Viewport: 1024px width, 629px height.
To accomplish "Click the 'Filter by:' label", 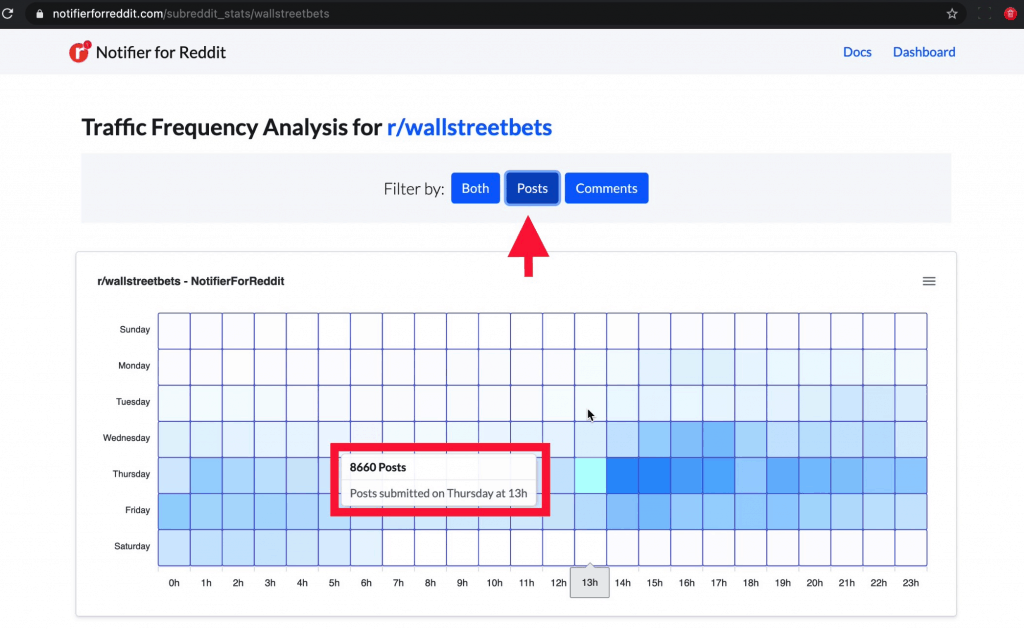I will 413,189.
